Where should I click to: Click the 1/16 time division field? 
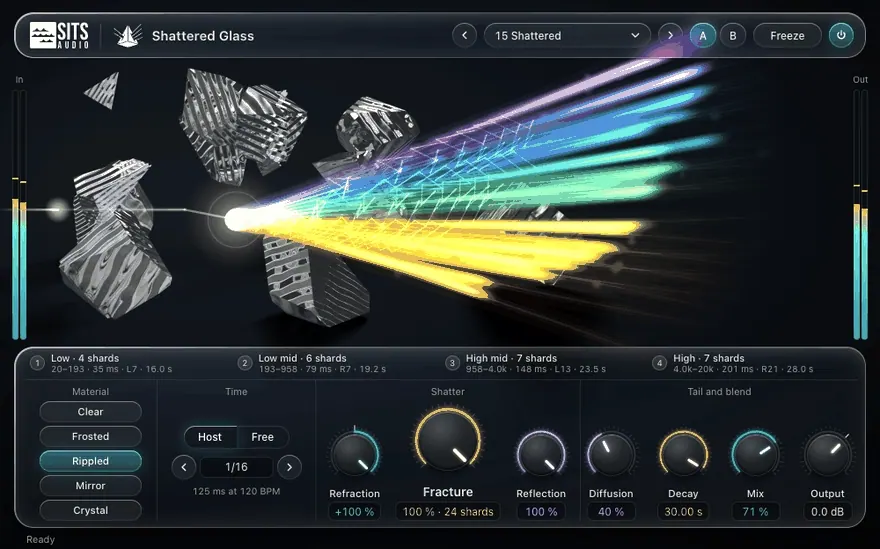coord(236,467)
